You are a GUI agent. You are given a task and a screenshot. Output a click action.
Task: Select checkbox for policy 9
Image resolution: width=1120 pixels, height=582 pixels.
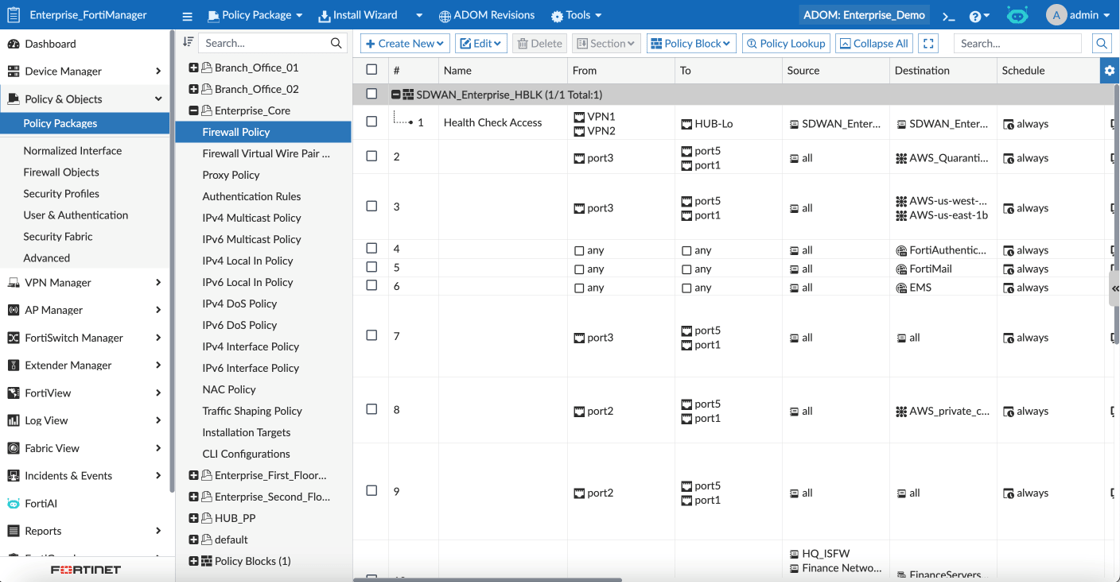pos(371,491)
